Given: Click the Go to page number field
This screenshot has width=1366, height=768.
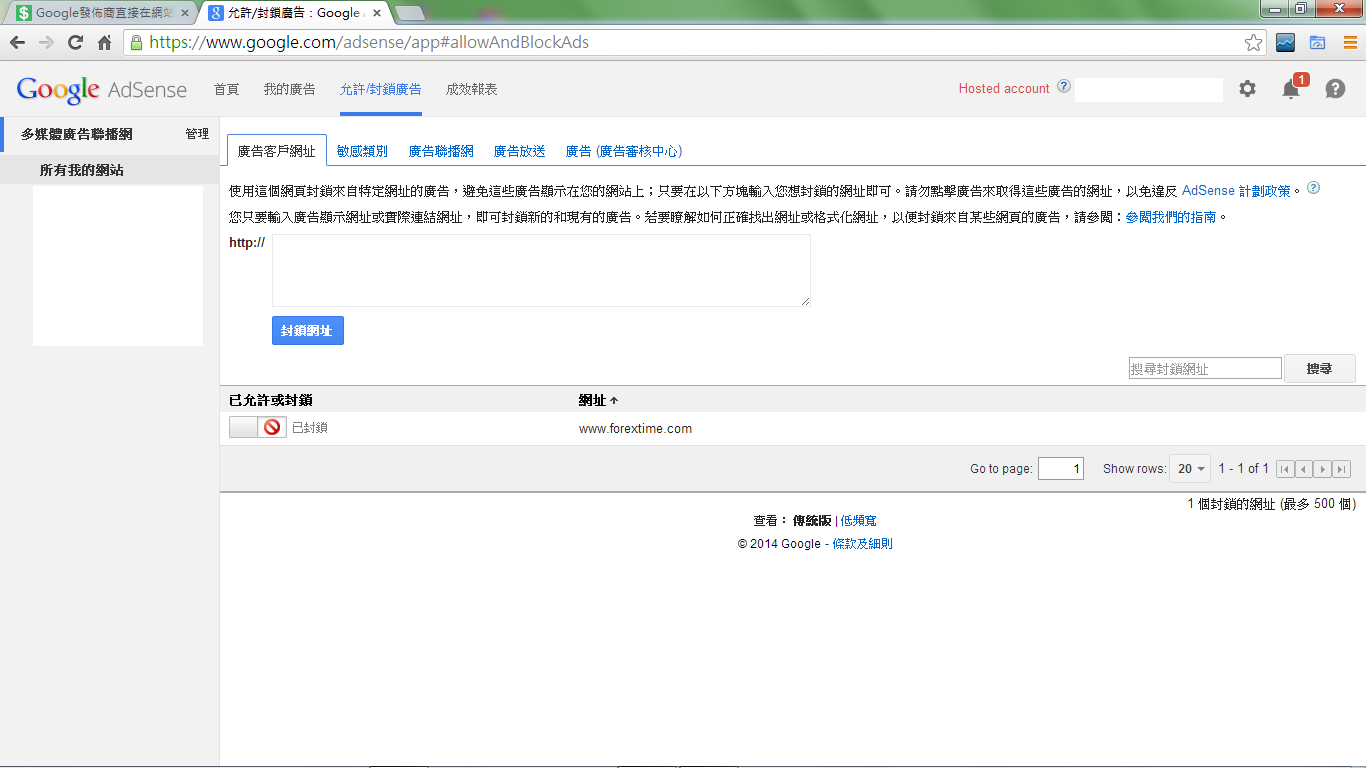Looking at the screenshot, I should pyautogui.click(x=1061, y=469).
